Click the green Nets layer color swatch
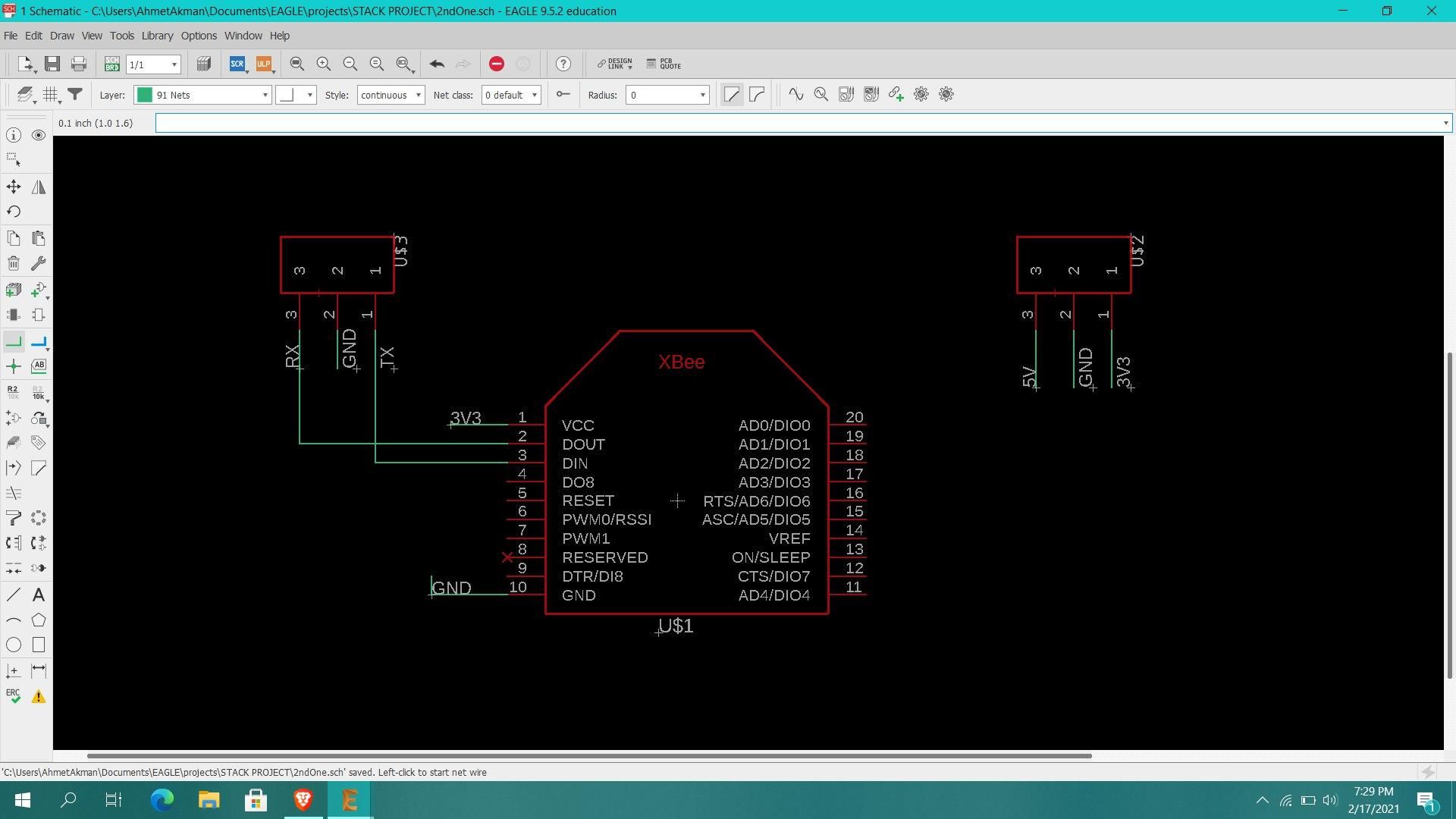 pyautogui.click(x=145, y=95)
